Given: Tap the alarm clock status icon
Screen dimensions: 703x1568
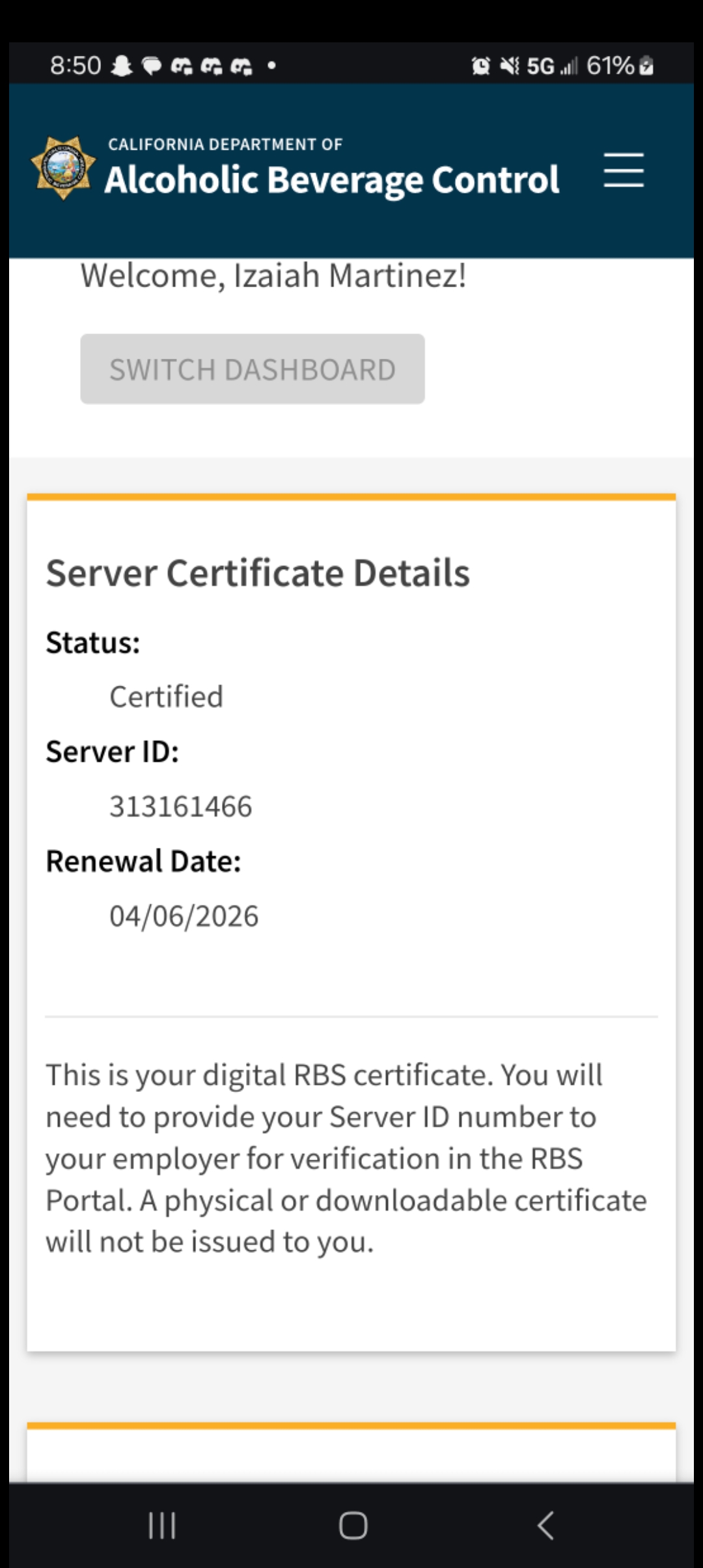Looking at the screenshot, I should 481,66.
